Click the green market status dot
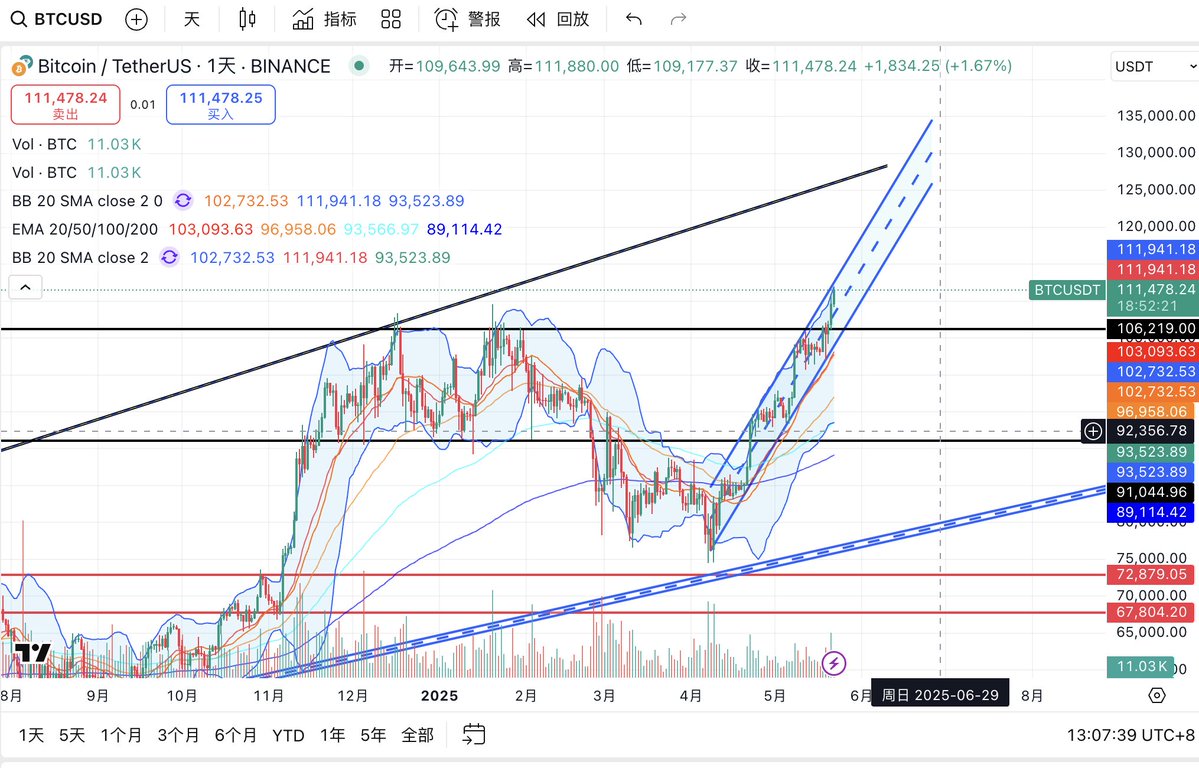The height and width of the screenshot is (768, 1199). click(x=359, y=66)
